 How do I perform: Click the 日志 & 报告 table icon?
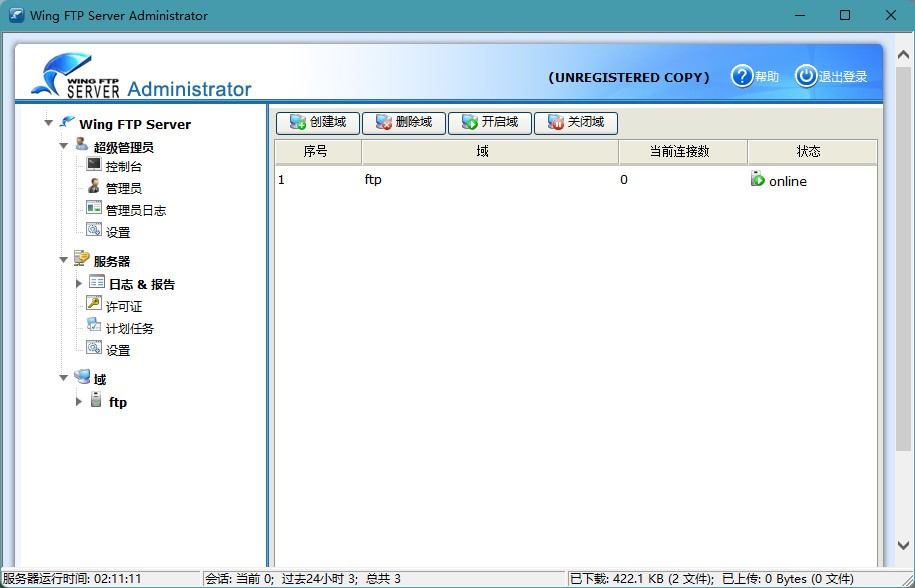[x=97, y=282]
